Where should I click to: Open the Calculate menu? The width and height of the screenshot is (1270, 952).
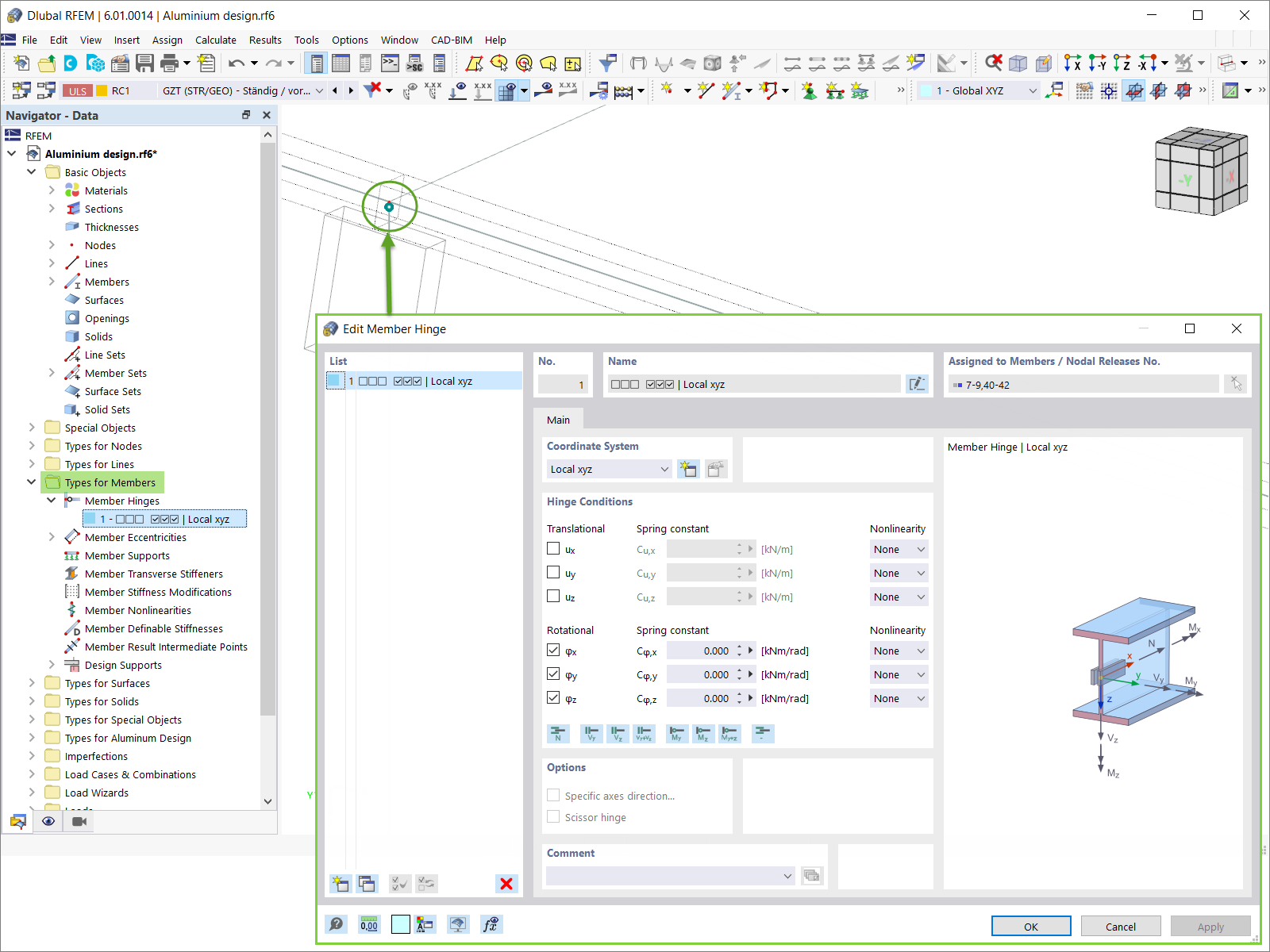(x=216, y=40)
